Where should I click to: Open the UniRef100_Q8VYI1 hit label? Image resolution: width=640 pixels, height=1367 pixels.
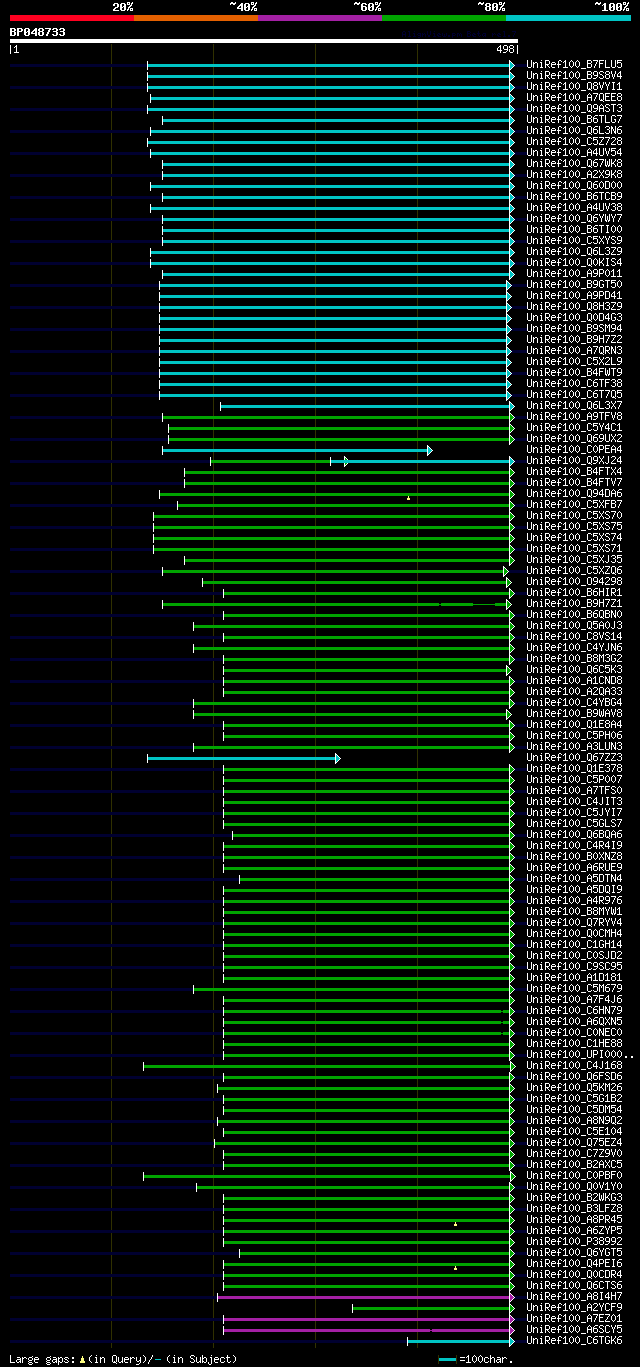point(574,87)
